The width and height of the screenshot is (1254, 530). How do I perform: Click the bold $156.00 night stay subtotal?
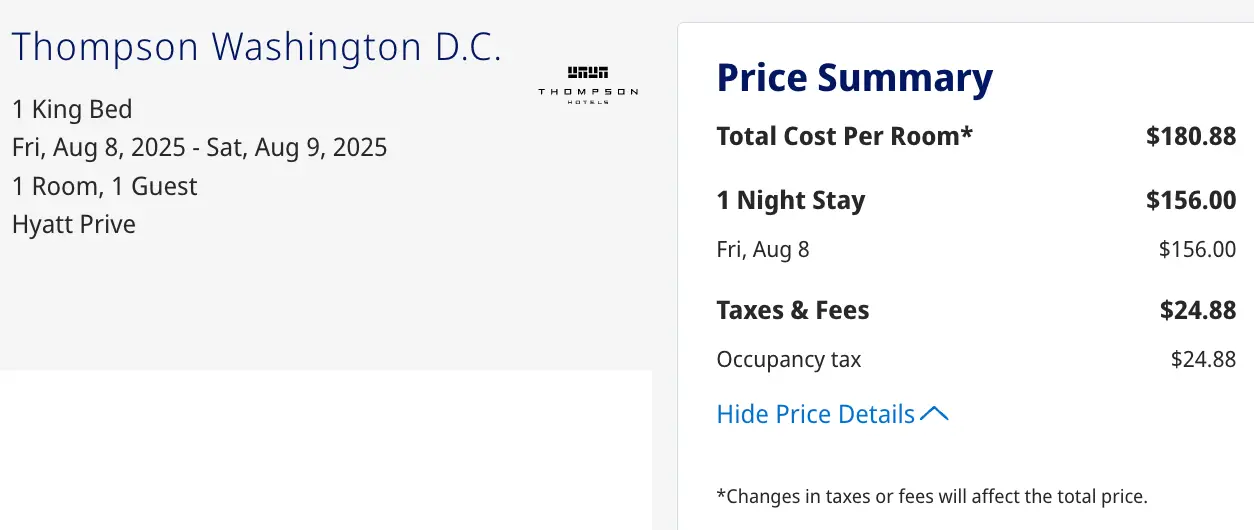coord(1191,200)
